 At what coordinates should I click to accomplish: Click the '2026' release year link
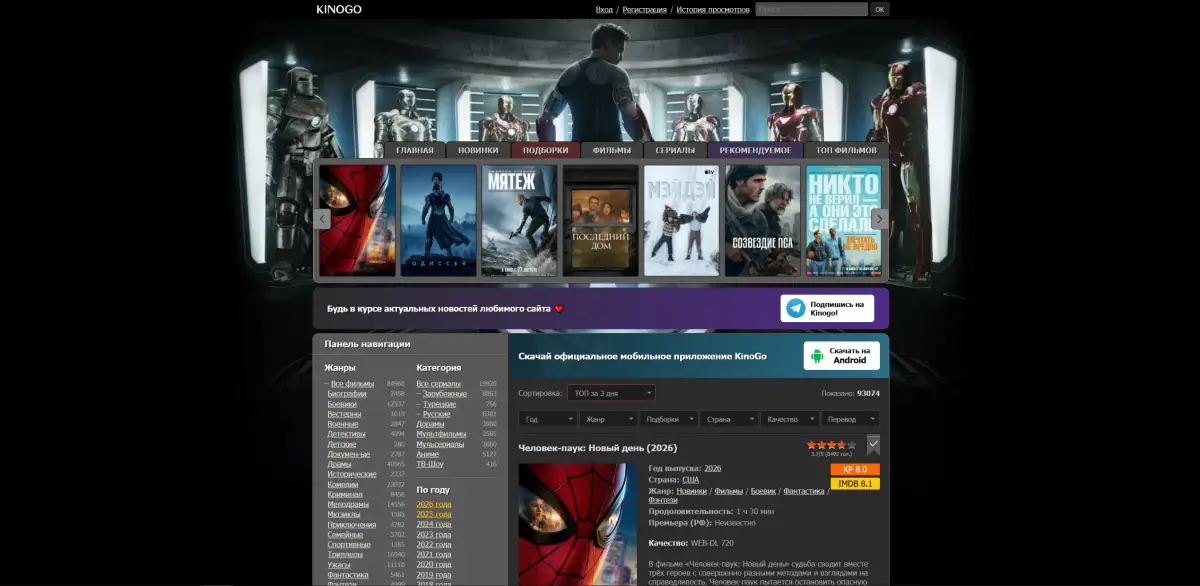pos(713,468)
